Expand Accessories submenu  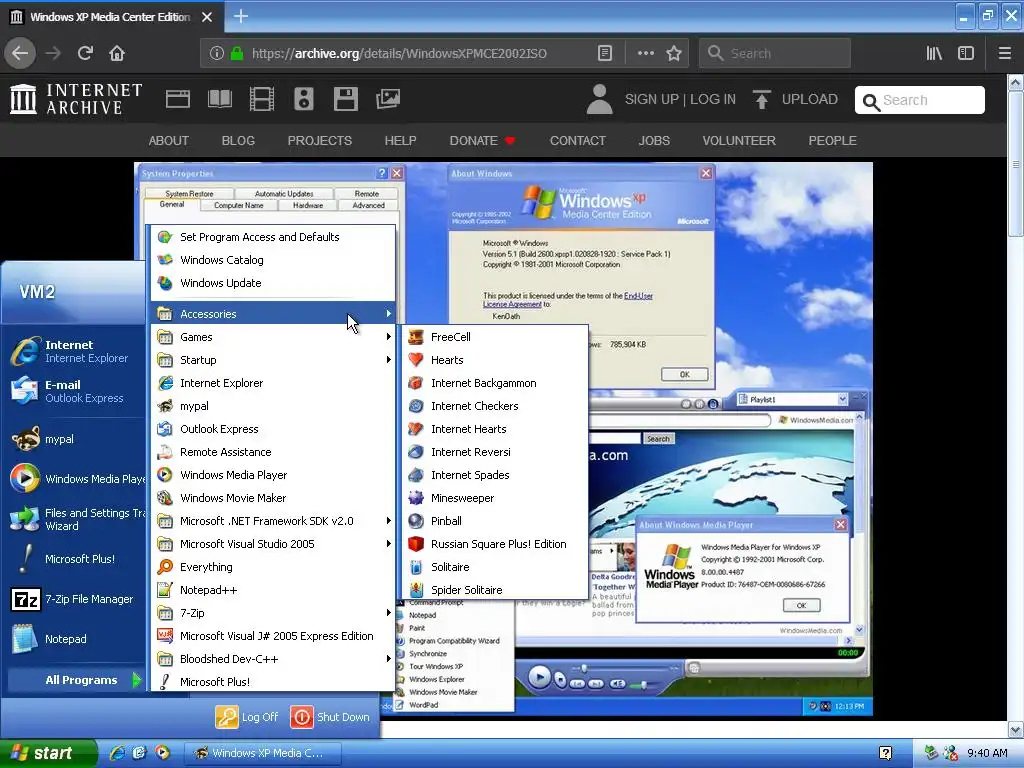coord(274,314)
